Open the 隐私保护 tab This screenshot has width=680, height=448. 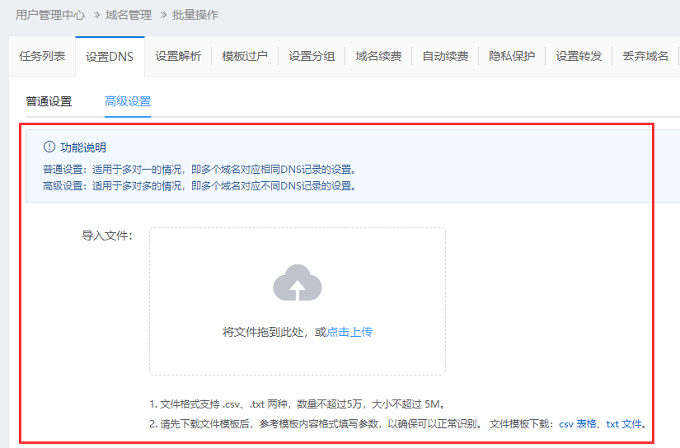click(512, 56)
